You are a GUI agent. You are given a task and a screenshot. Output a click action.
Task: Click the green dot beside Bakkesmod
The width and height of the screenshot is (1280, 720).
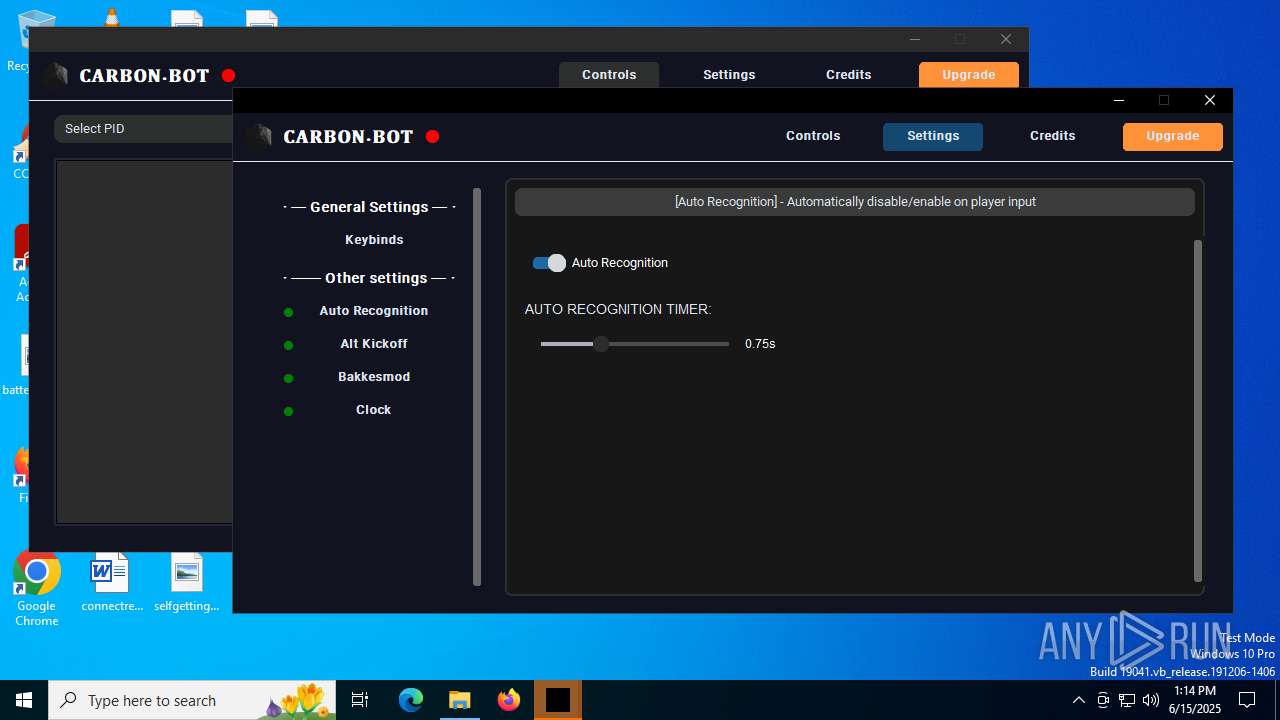[288, 379]
